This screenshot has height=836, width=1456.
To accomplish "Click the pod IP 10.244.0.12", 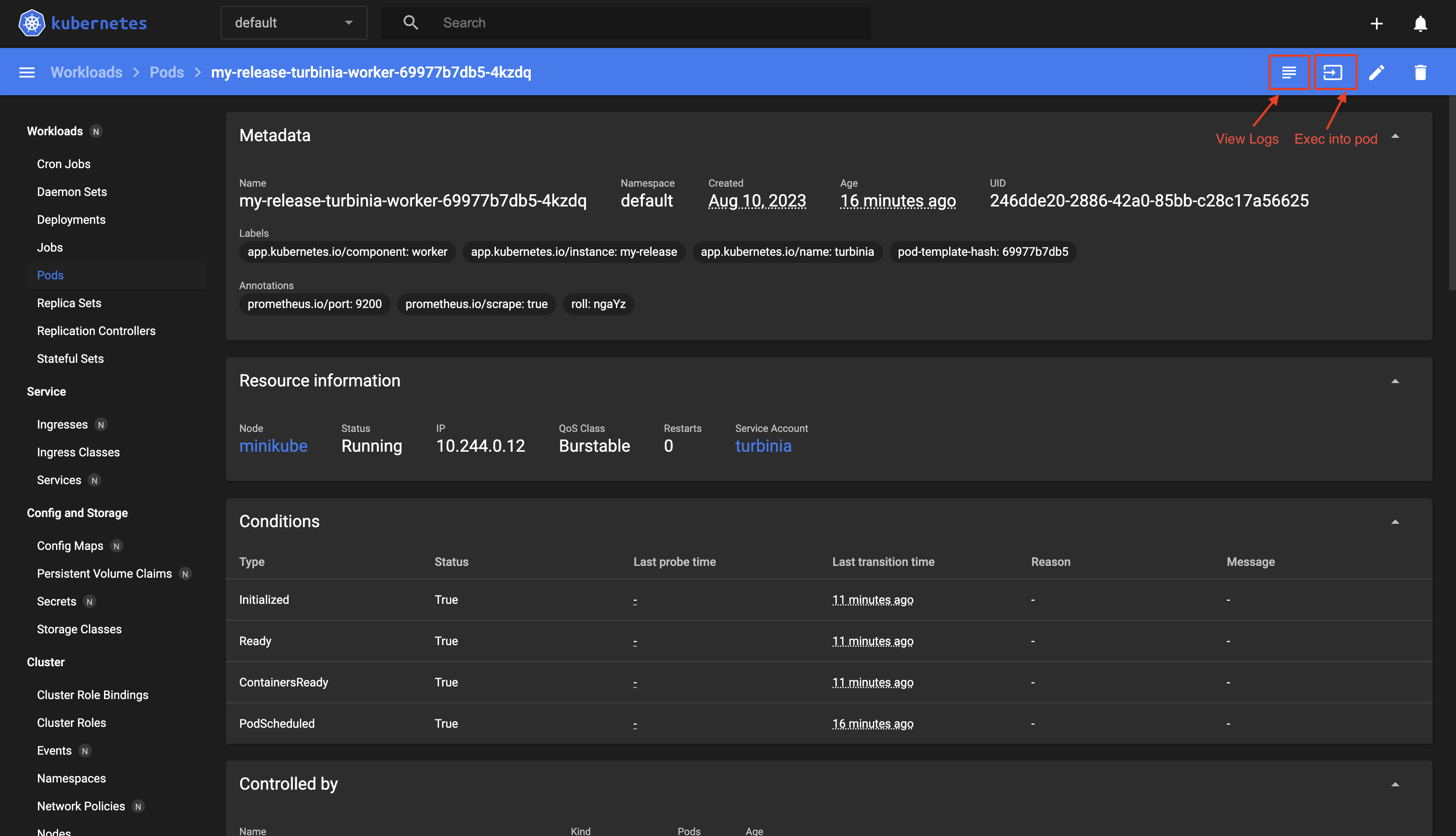I will pos(480,446).
